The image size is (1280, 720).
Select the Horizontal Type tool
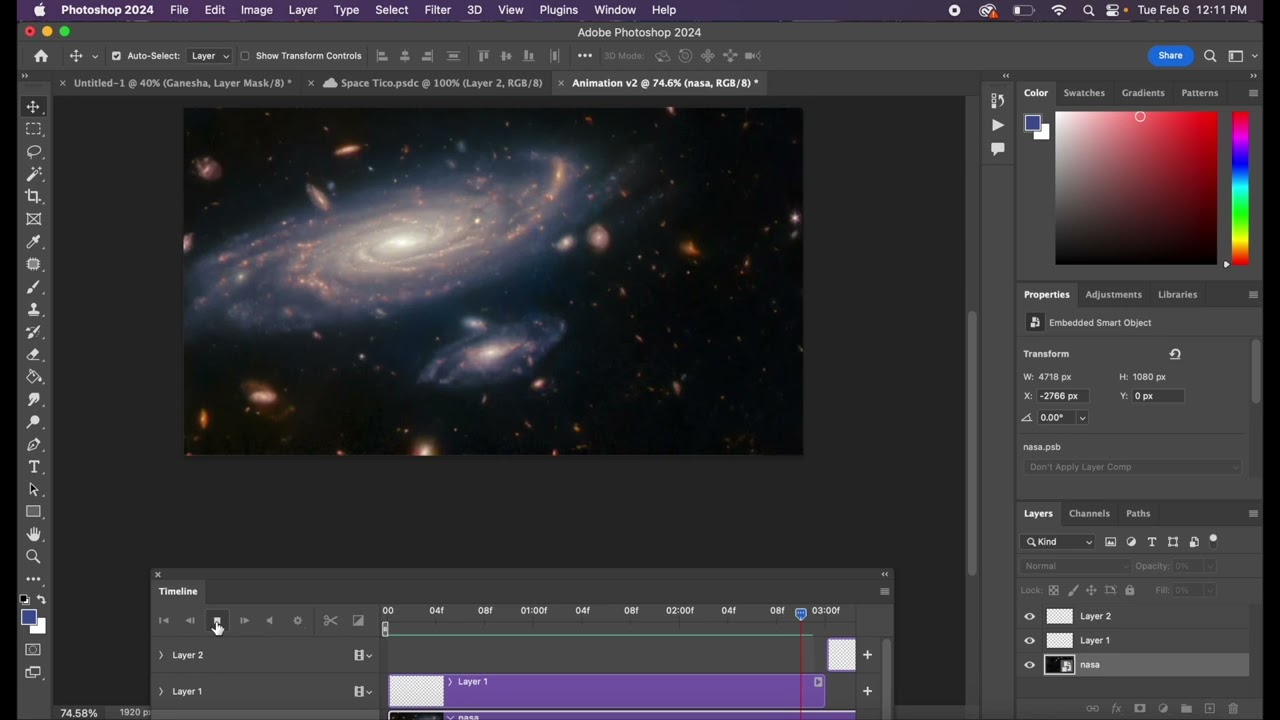click(x=33, y=467)
